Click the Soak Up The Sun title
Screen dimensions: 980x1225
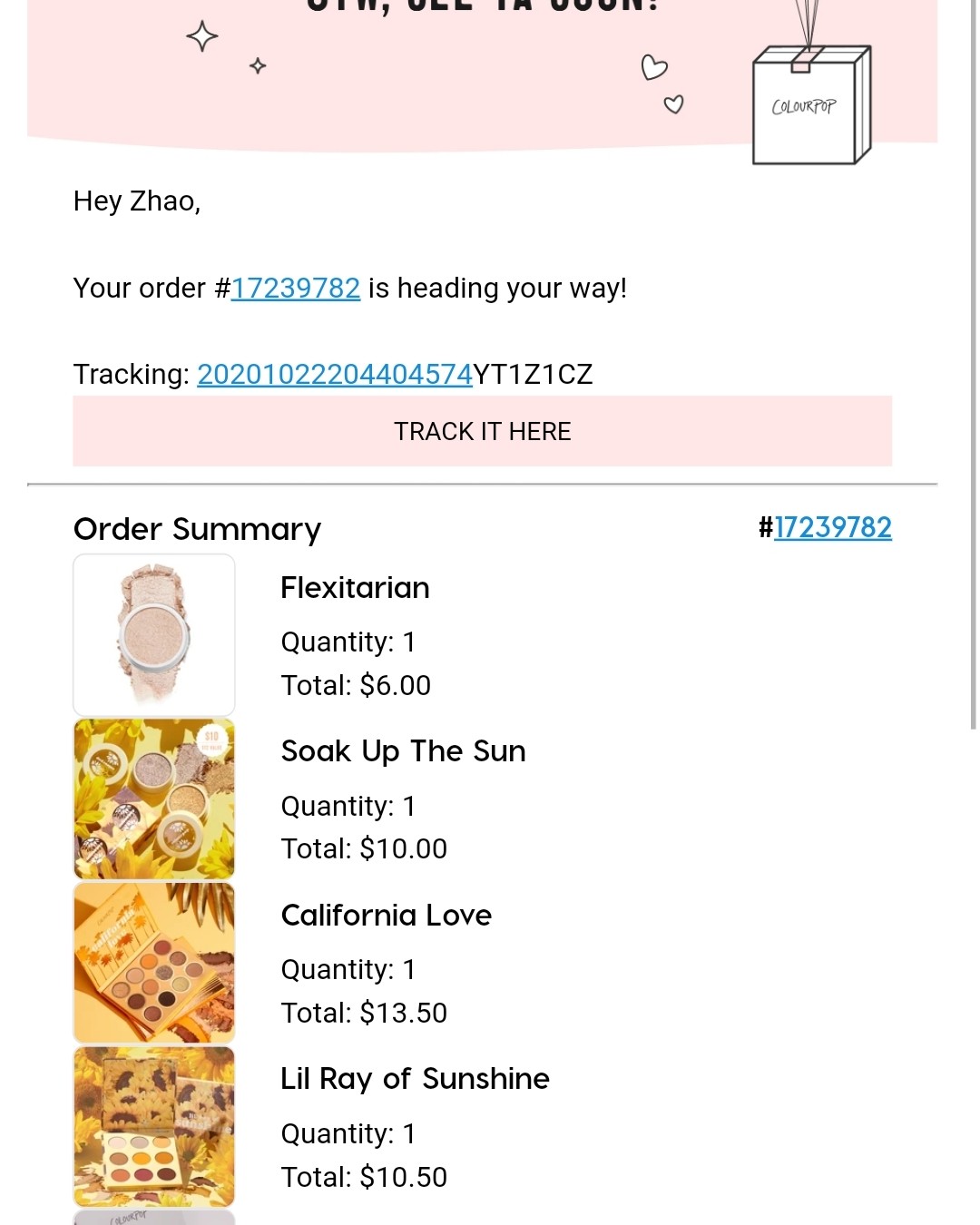403,751
